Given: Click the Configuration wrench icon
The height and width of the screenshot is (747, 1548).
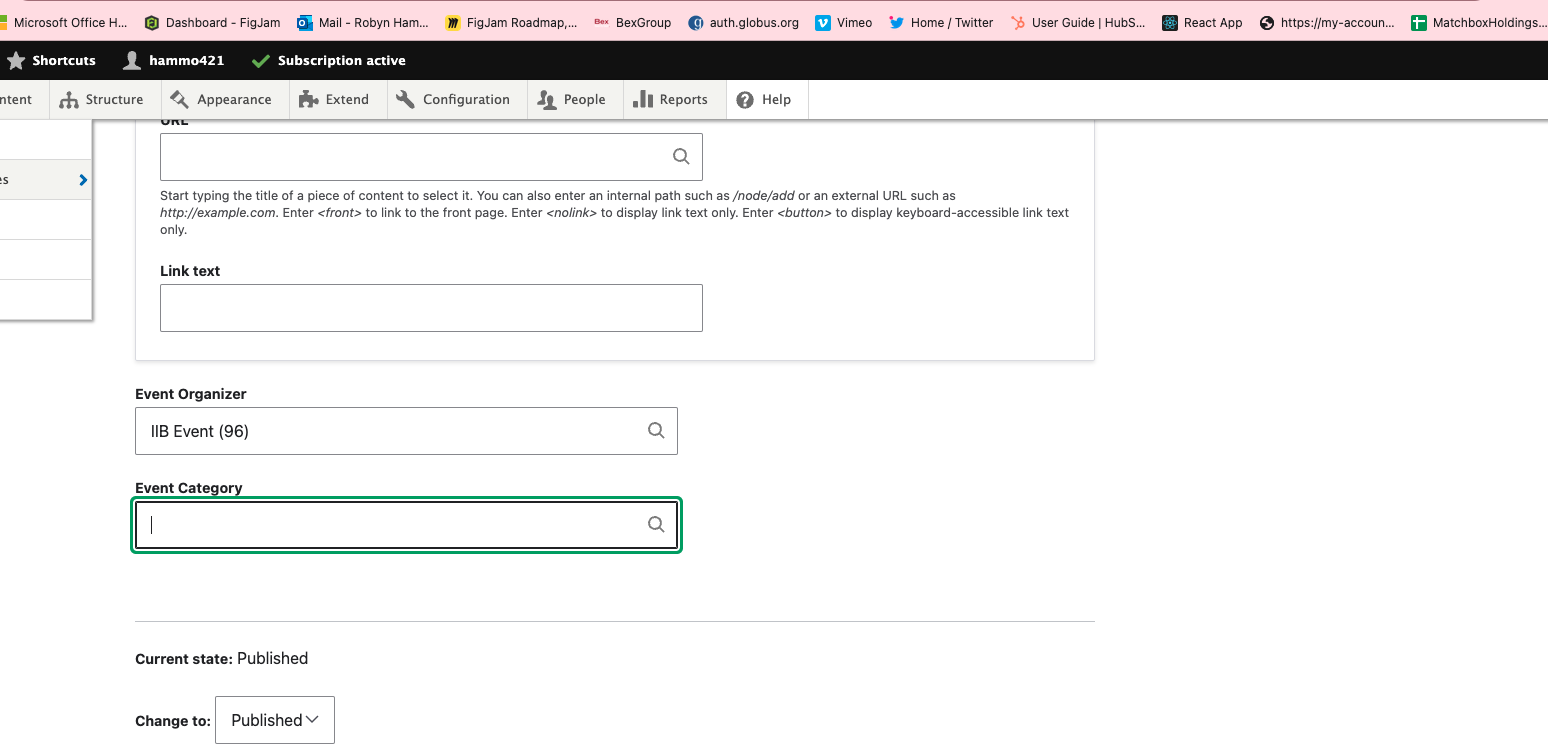Looking at the screenshot, I should point(405,100).
